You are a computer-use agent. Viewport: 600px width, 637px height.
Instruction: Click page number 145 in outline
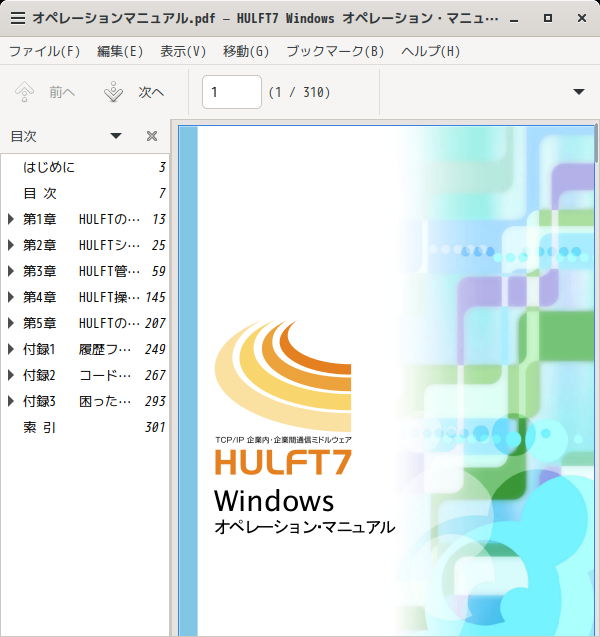click(x=155, y=297)
